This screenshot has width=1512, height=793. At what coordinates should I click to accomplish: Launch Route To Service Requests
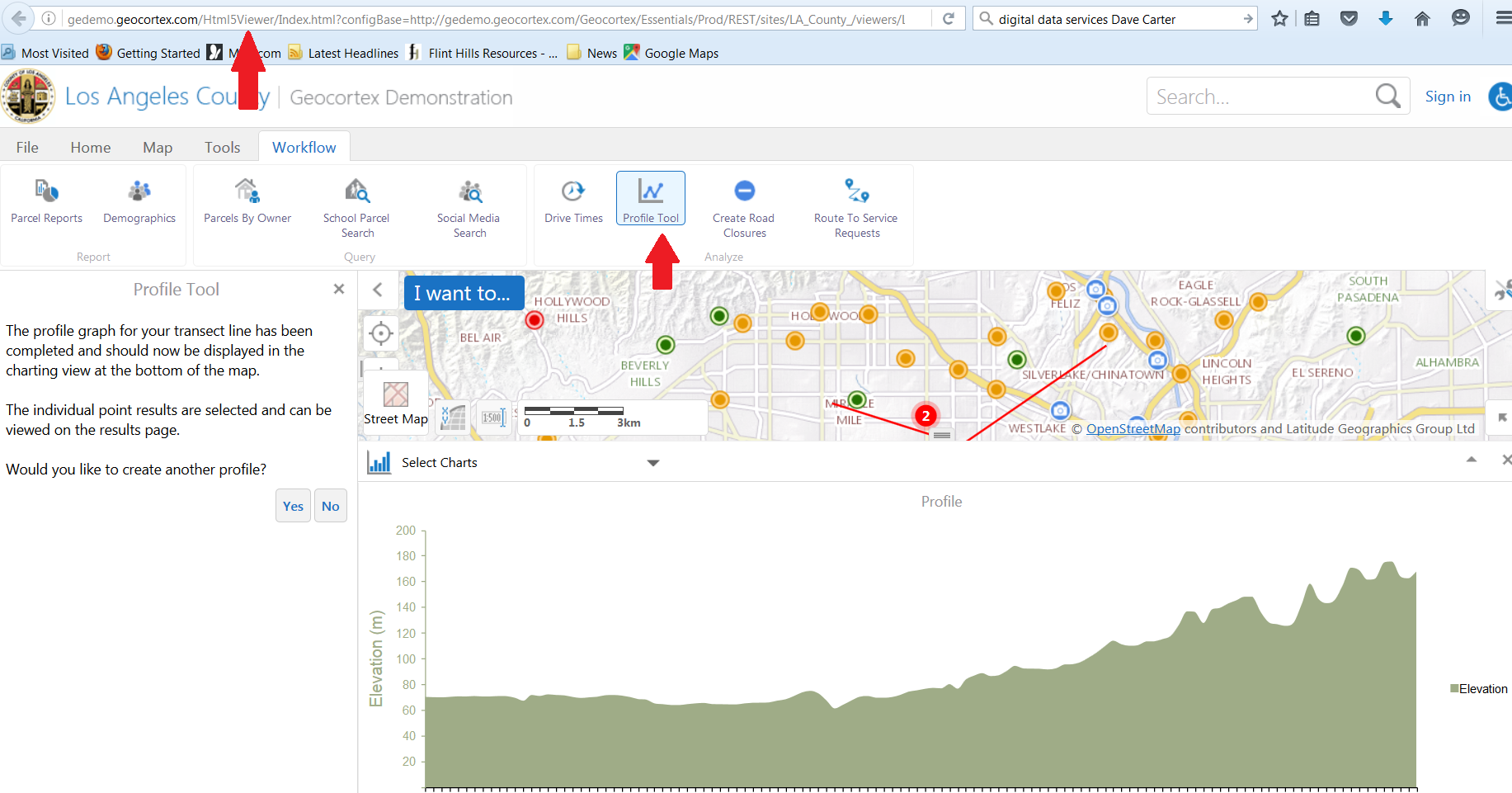tap(856, 208)
